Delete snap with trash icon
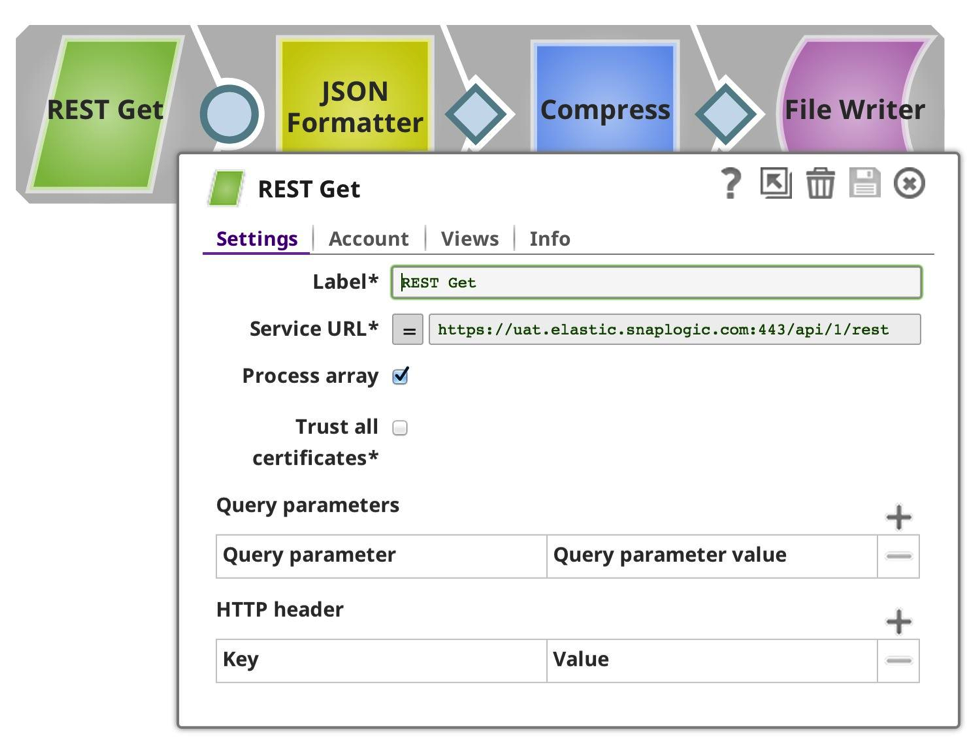Image resolution: width=975 pixels, height=746 pixels. coord(820,183)
